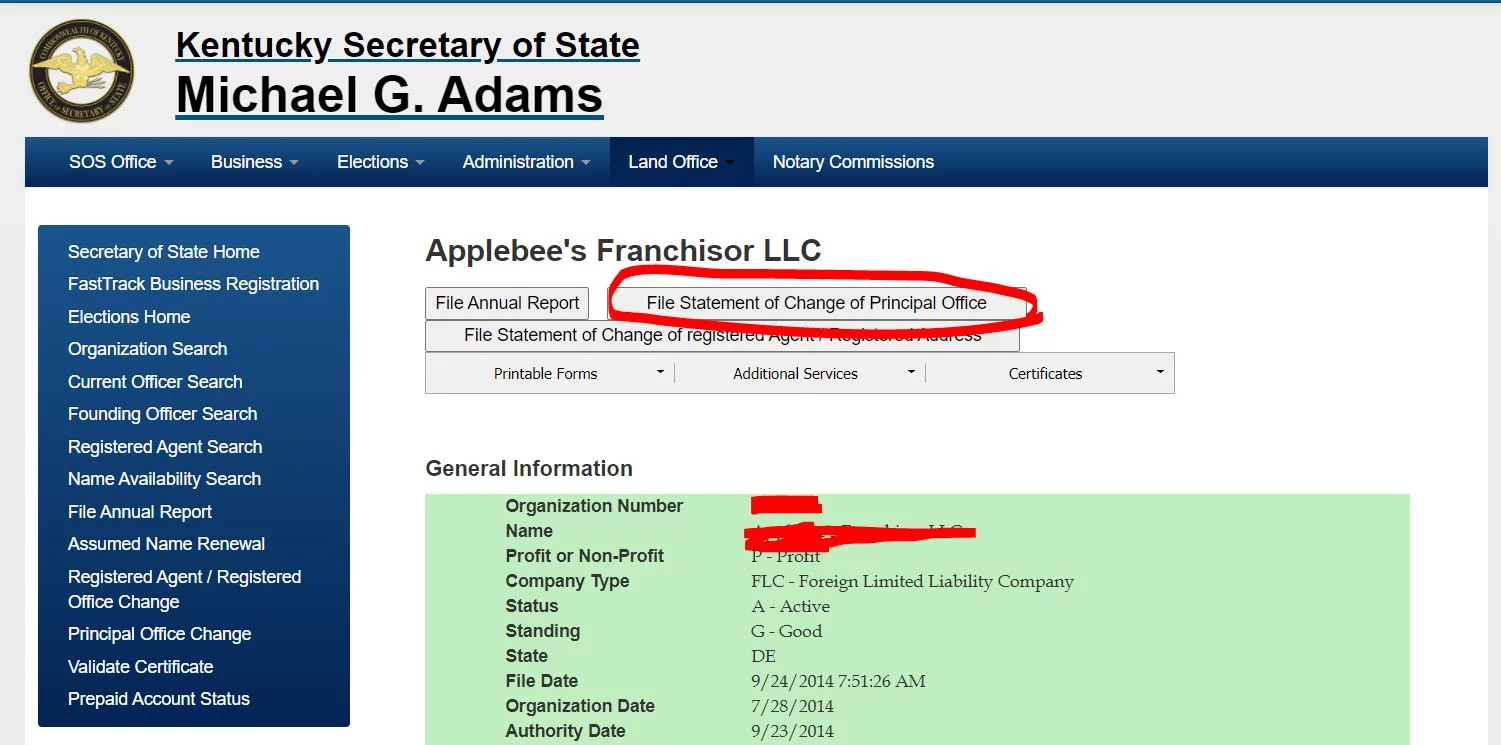Open the SOS Office dropdown menu
Image resolution: width=1501 pixels, height=745 pixels.
(x=120, y=162)
